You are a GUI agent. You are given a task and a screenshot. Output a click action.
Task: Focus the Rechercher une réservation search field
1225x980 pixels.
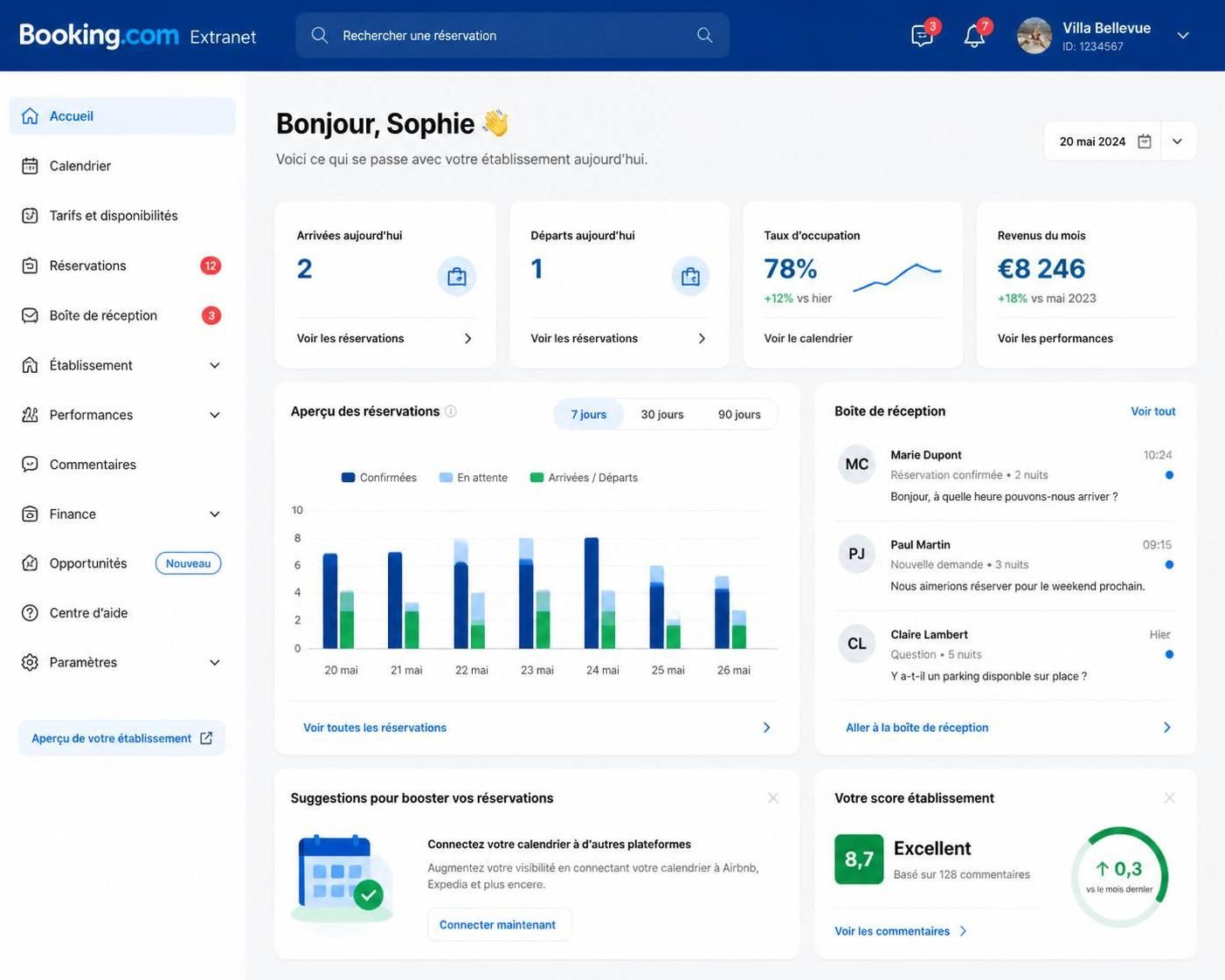click(x=512, y=35)
